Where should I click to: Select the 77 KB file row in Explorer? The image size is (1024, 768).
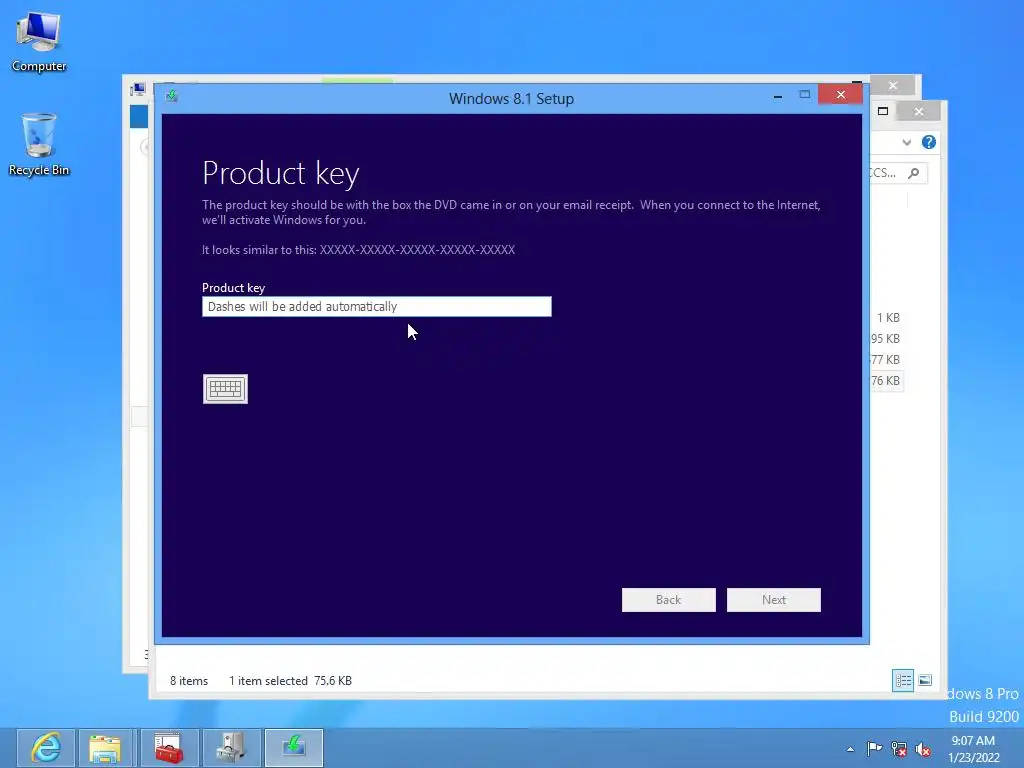coord(886,360)
